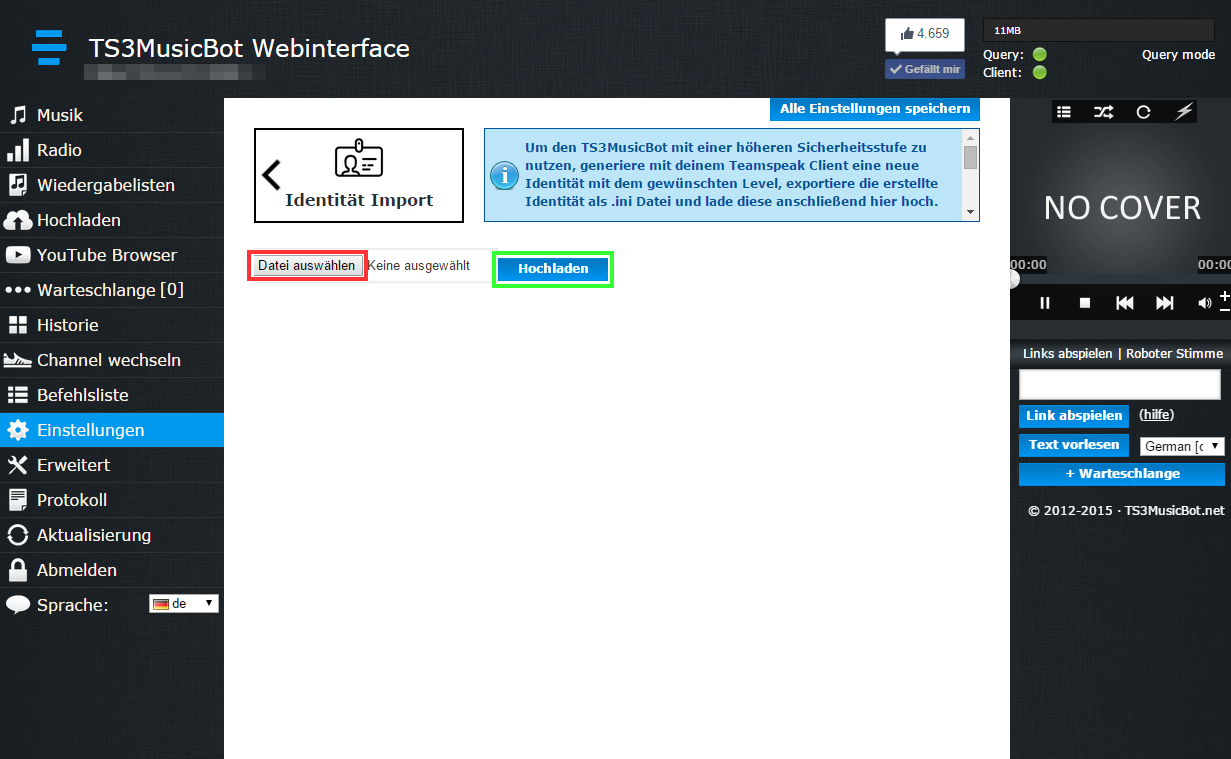1231x759 pixels.
Task: Click the blue info icon
Action: [x=504, y=177]
